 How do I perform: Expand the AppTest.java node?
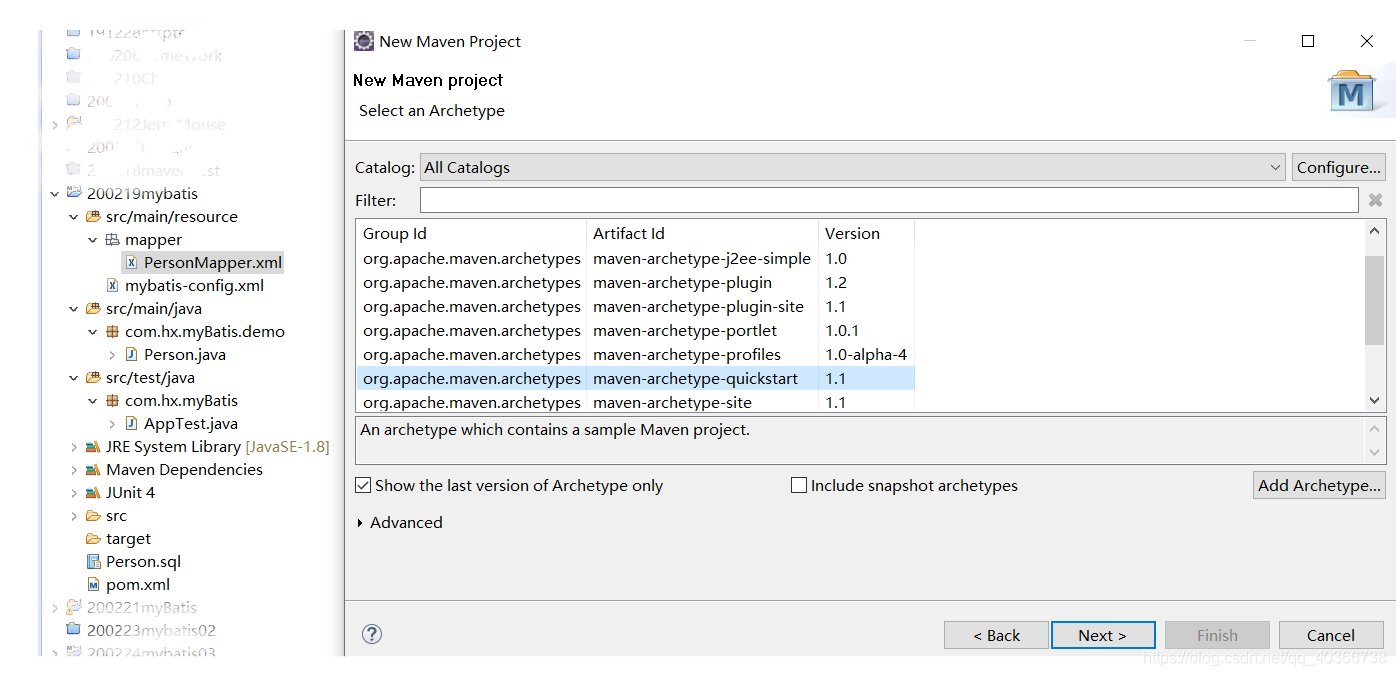[112, 424]
